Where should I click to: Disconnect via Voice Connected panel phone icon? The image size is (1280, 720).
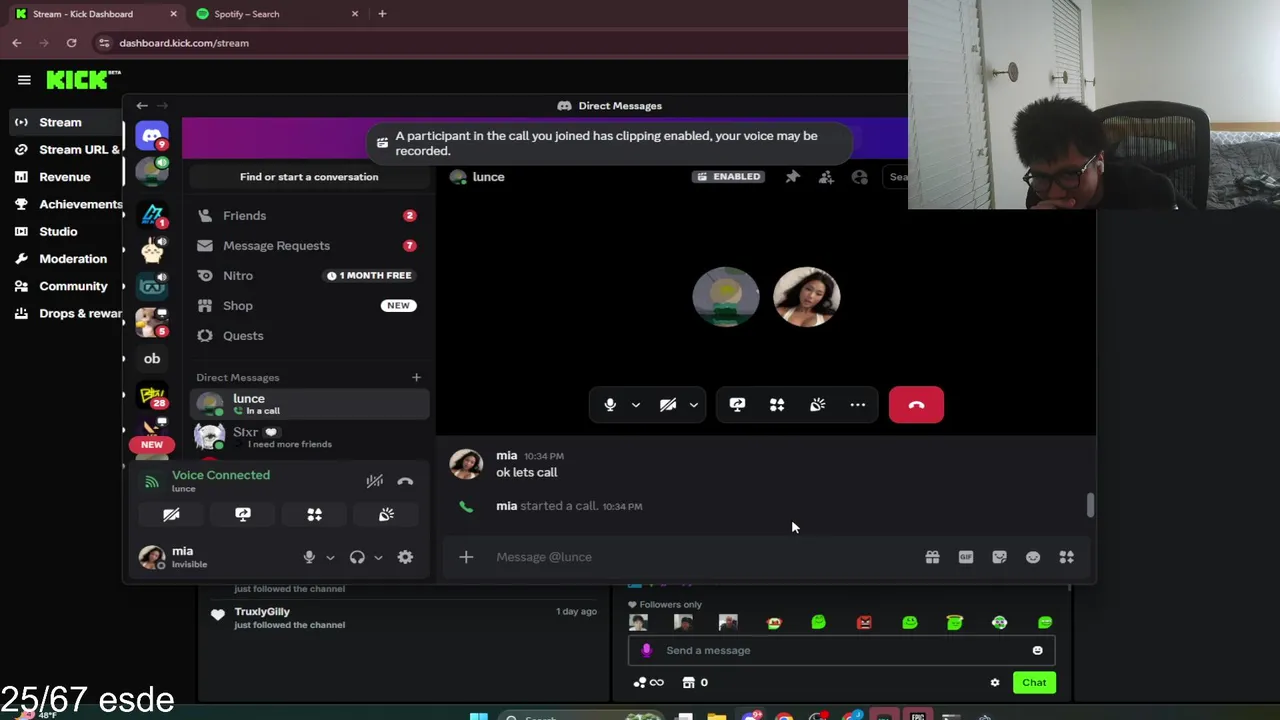pos(405,481)
